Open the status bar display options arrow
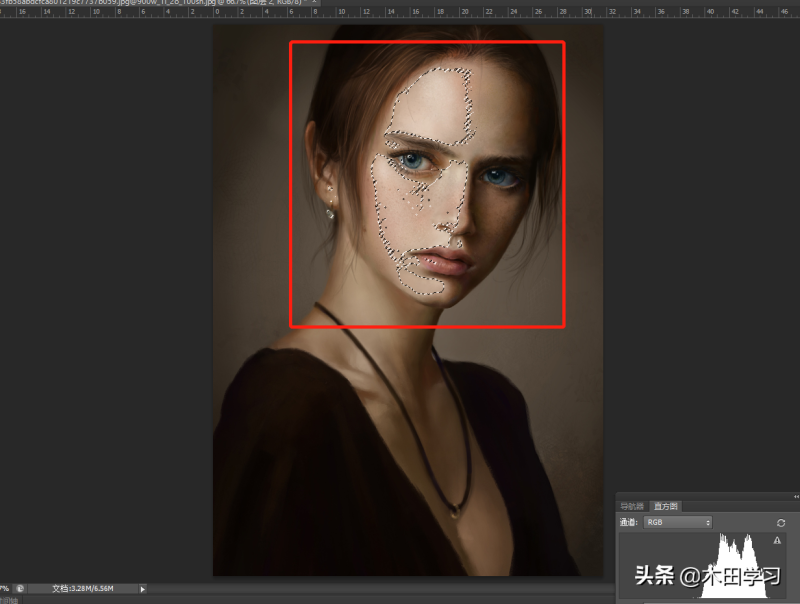This screenshot has height=604, width=800. pos(143,588)
